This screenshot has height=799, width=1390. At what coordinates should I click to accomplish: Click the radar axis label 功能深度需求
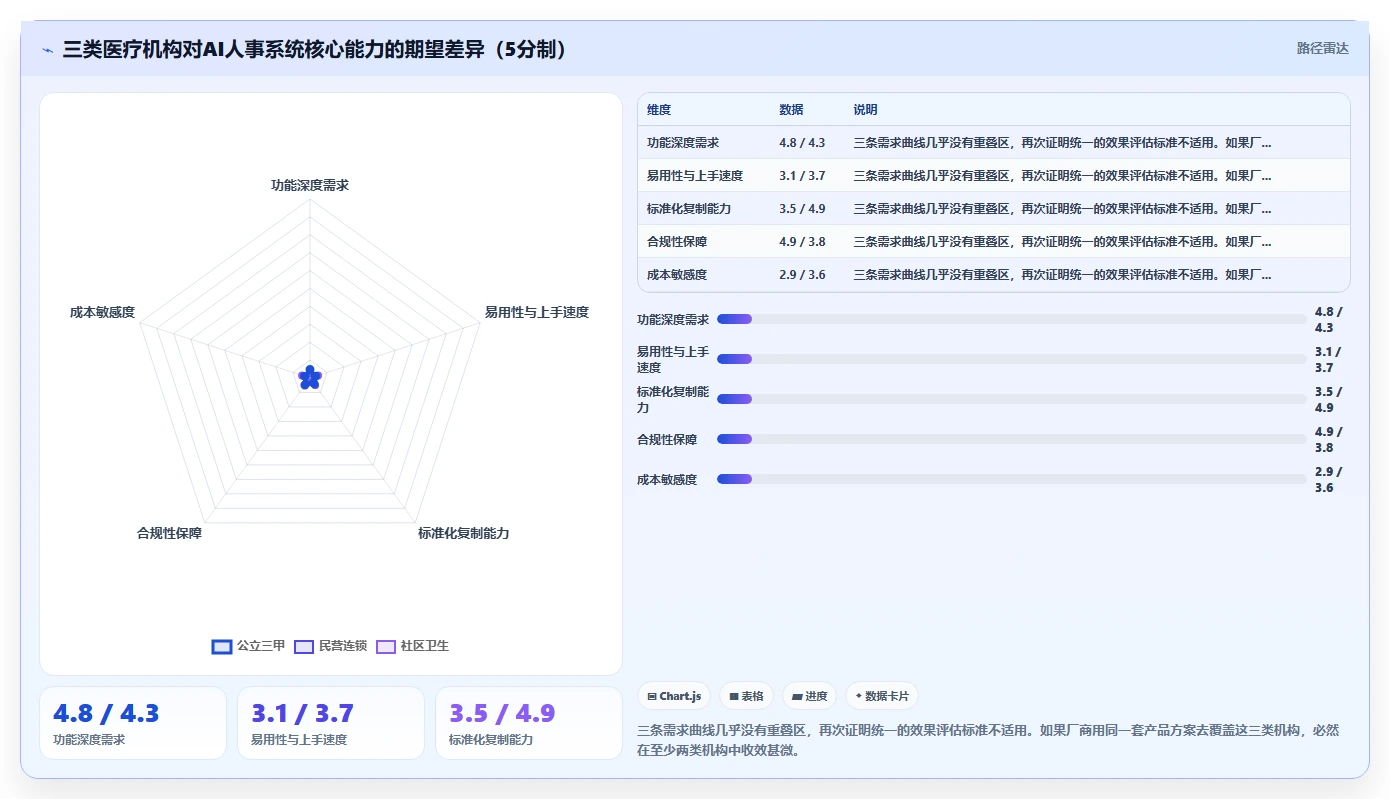tap(310, 186)
